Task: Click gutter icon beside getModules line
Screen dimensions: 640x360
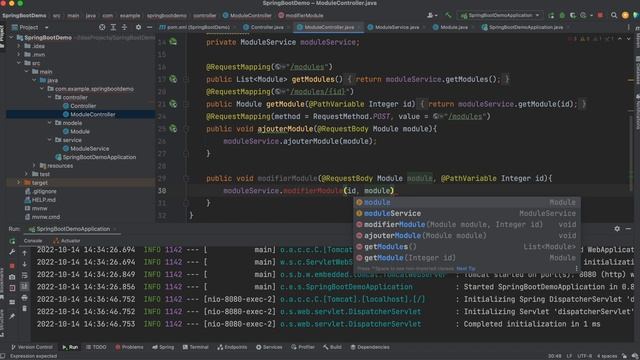Action: pos(173,79)
